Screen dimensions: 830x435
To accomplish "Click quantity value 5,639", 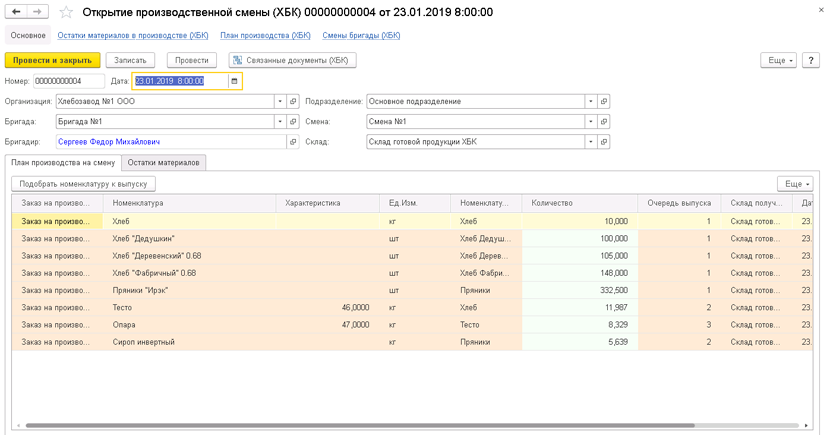I will click(618, 342).
